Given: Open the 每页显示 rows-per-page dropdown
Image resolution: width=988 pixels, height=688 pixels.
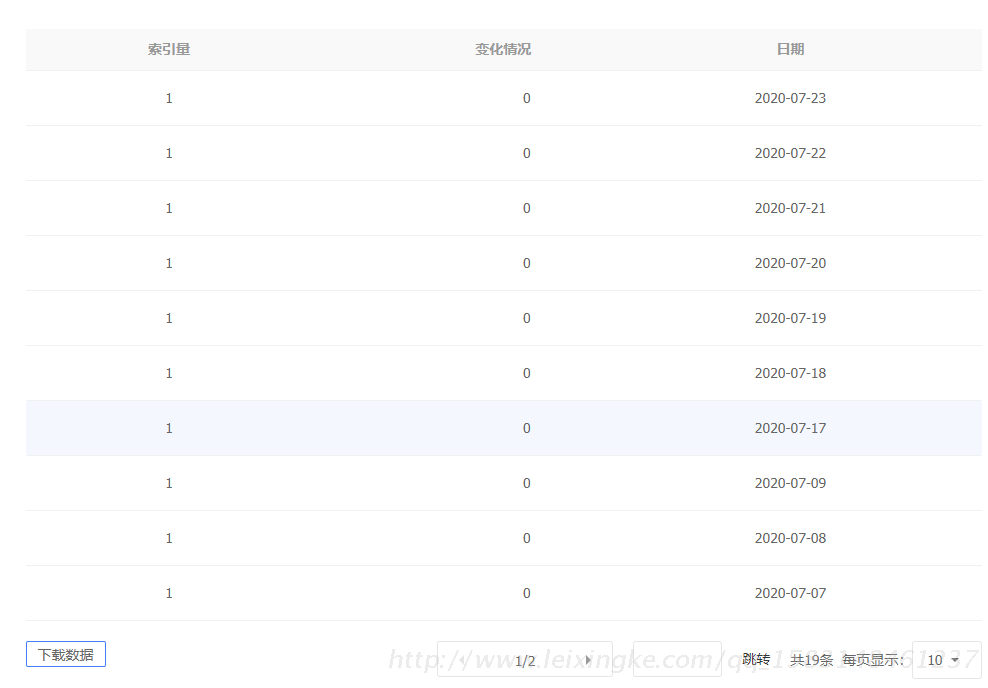Looking at the screenshot, I should click(x=946, y=660).
